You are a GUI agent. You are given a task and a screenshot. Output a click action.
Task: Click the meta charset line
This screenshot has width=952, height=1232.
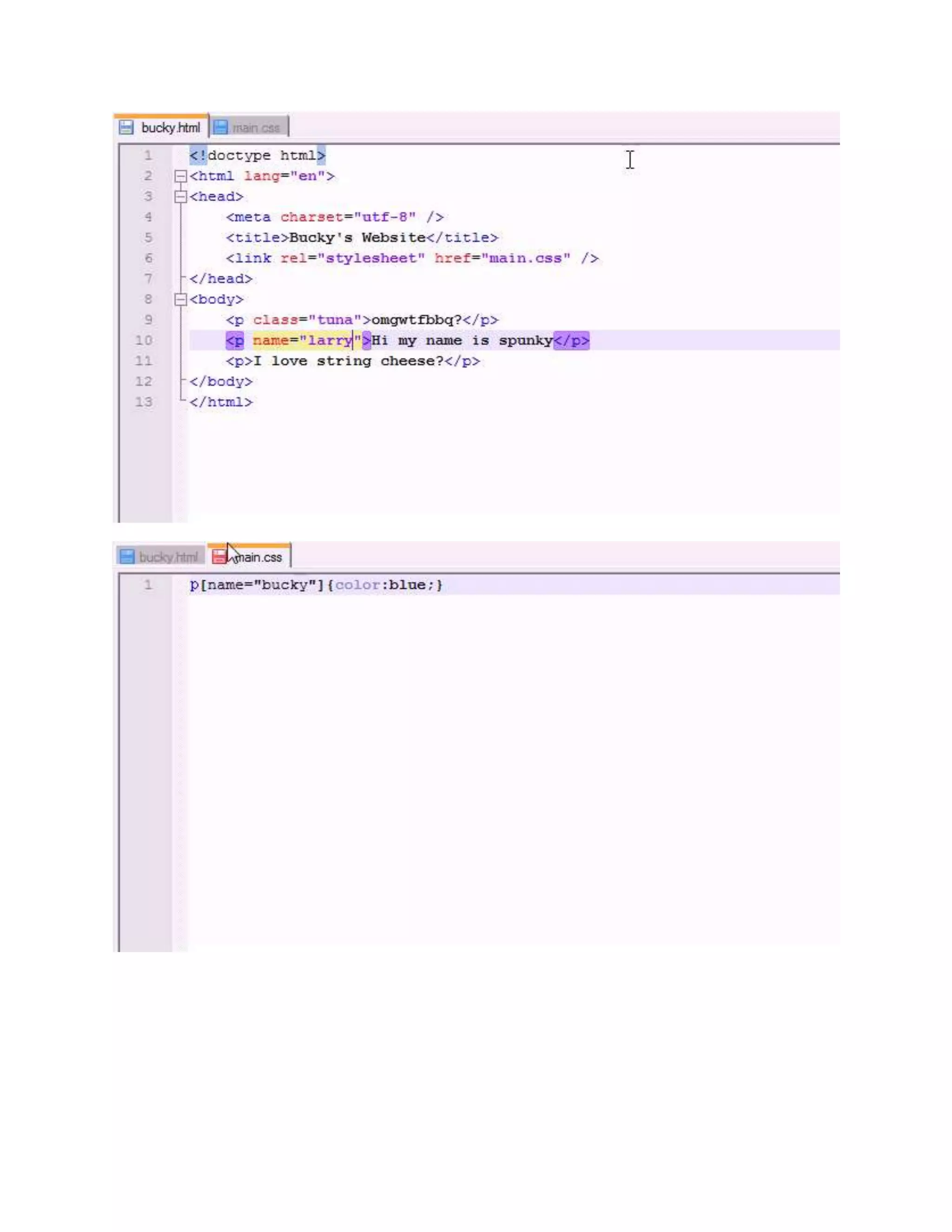(x=335, y=217)
